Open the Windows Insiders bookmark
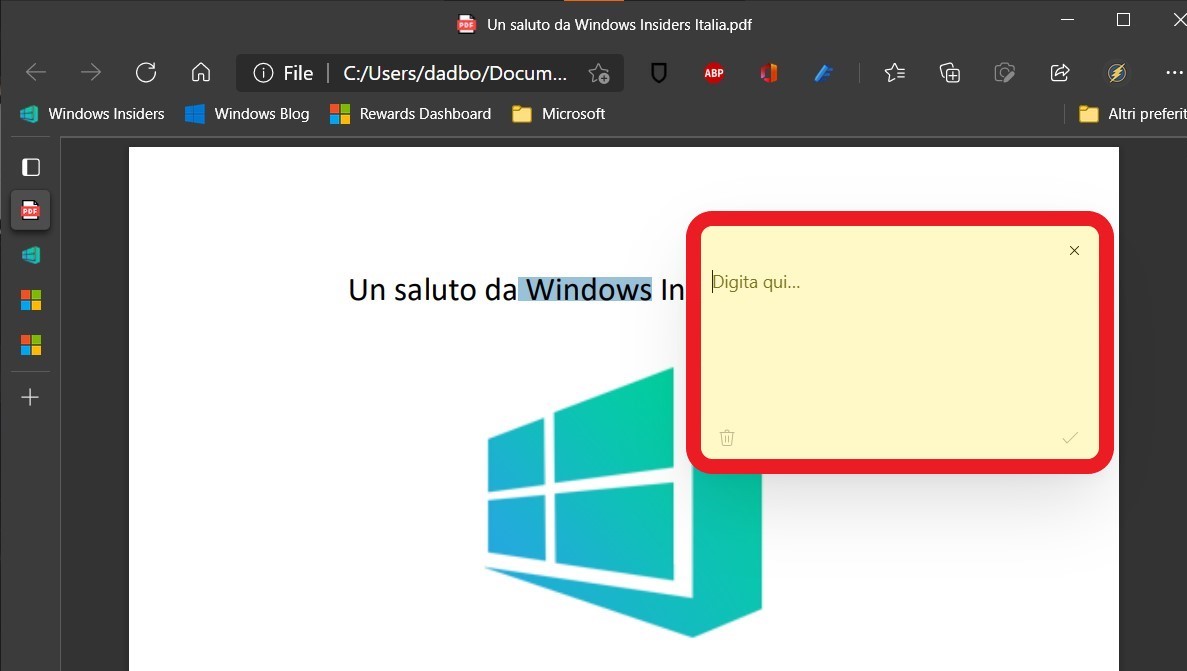The image size is (1187, 671). (x=92, y=114)
